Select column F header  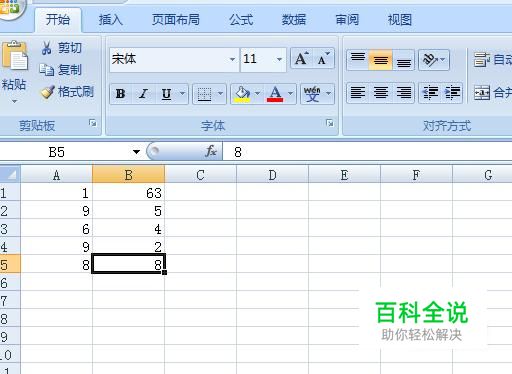[x=416, y=175]
